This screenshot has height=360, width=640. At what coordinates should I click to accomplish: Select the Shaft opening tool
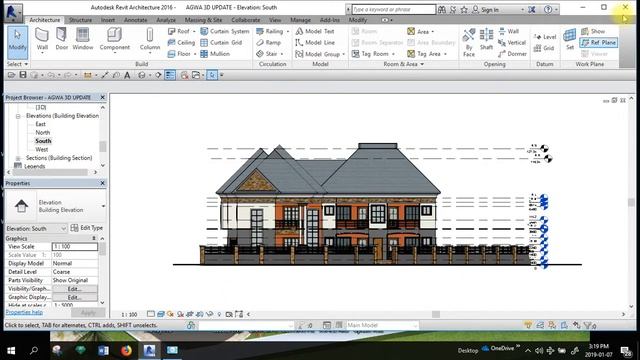point(486,40)
